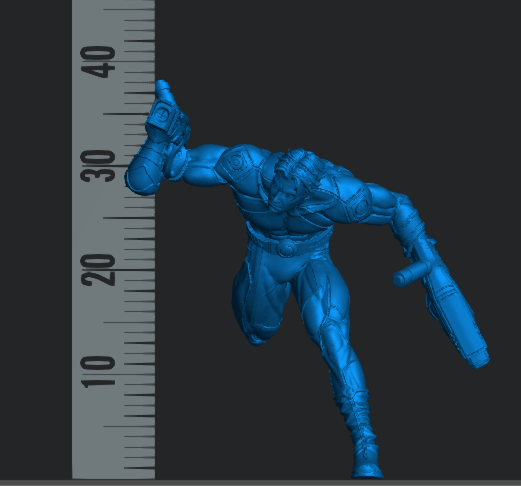This screenshot has width=521, height=486.
Task: Click the ruler's "30" marking
Action: (x=98, y=166)
